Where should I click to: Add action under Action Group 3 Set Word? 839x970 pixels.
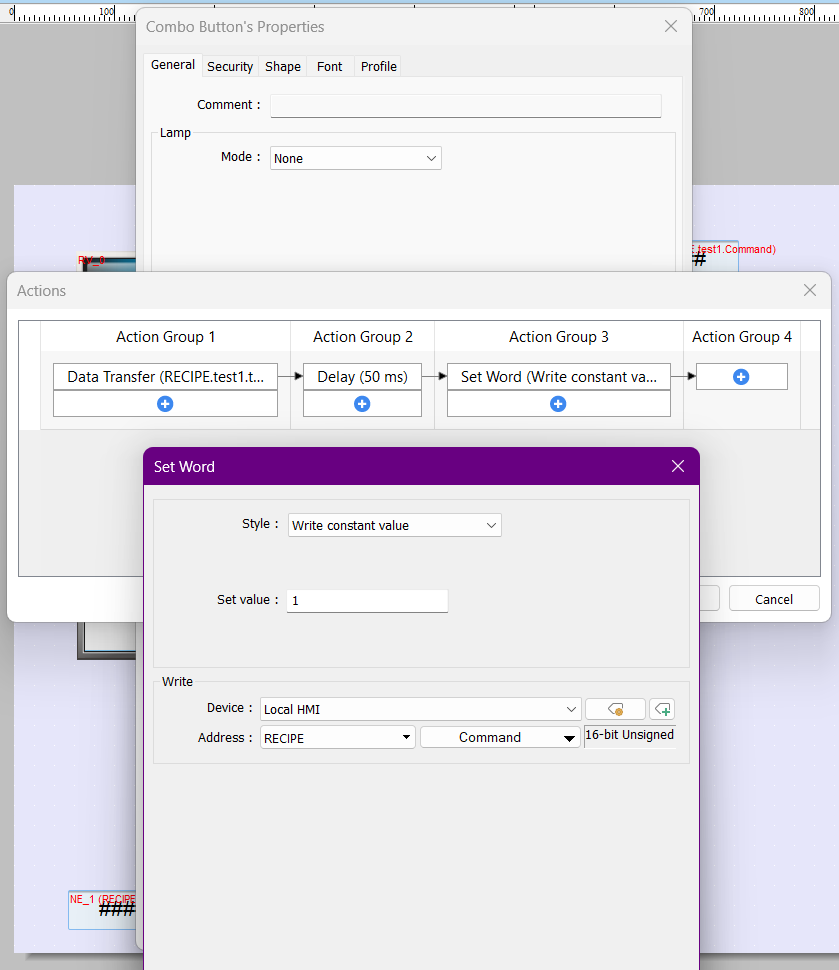(x=558, y=404)
